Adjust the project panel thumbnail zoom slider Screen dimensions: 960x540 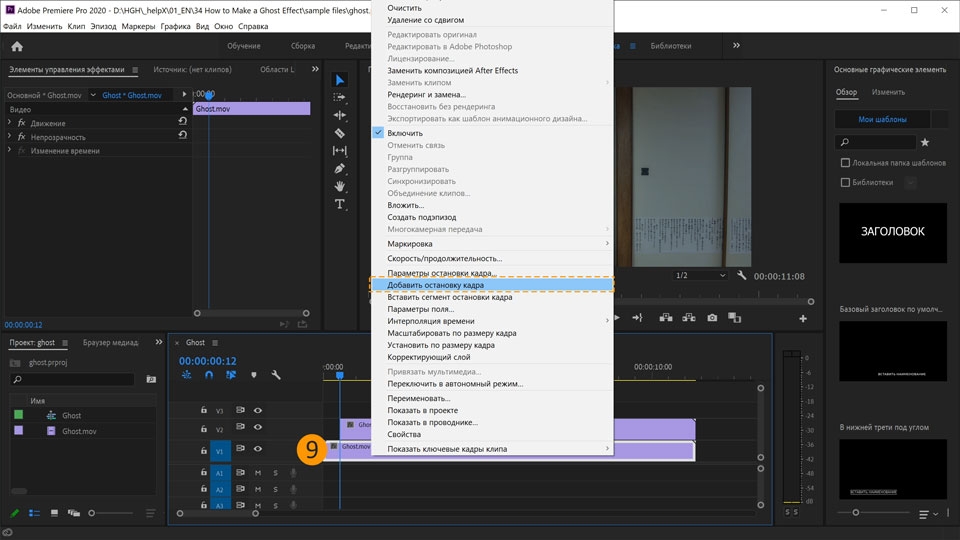[92, 513]
